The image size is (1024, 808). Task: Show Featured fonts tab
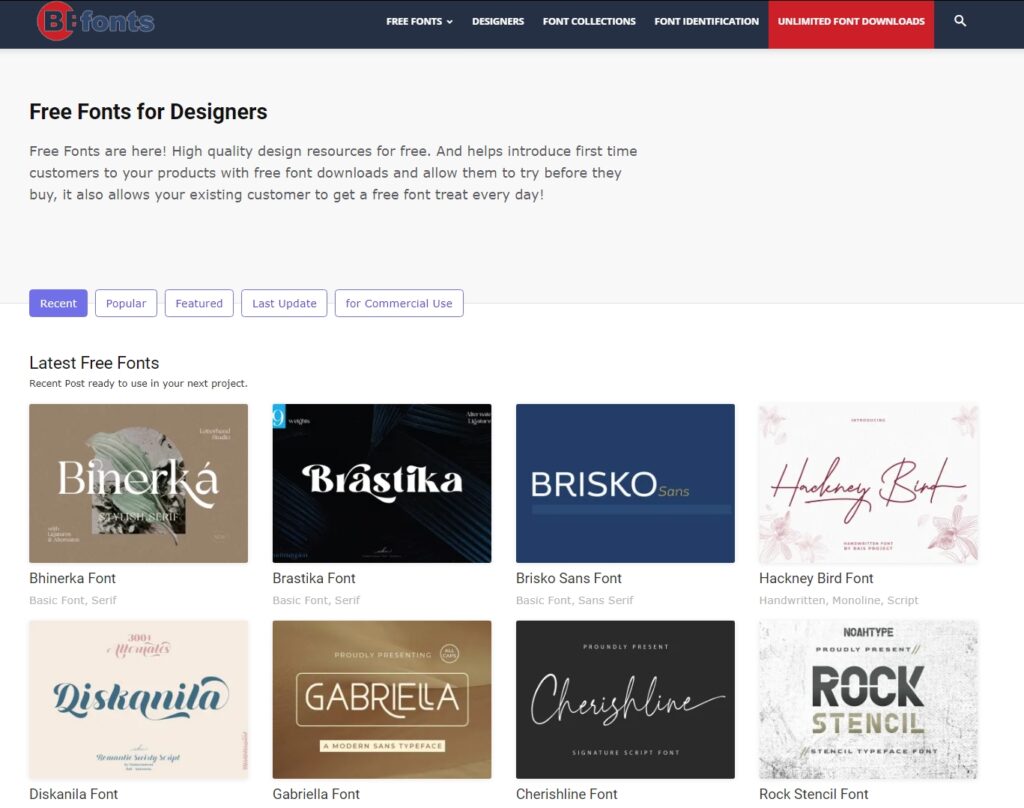(x=199, y=303)
